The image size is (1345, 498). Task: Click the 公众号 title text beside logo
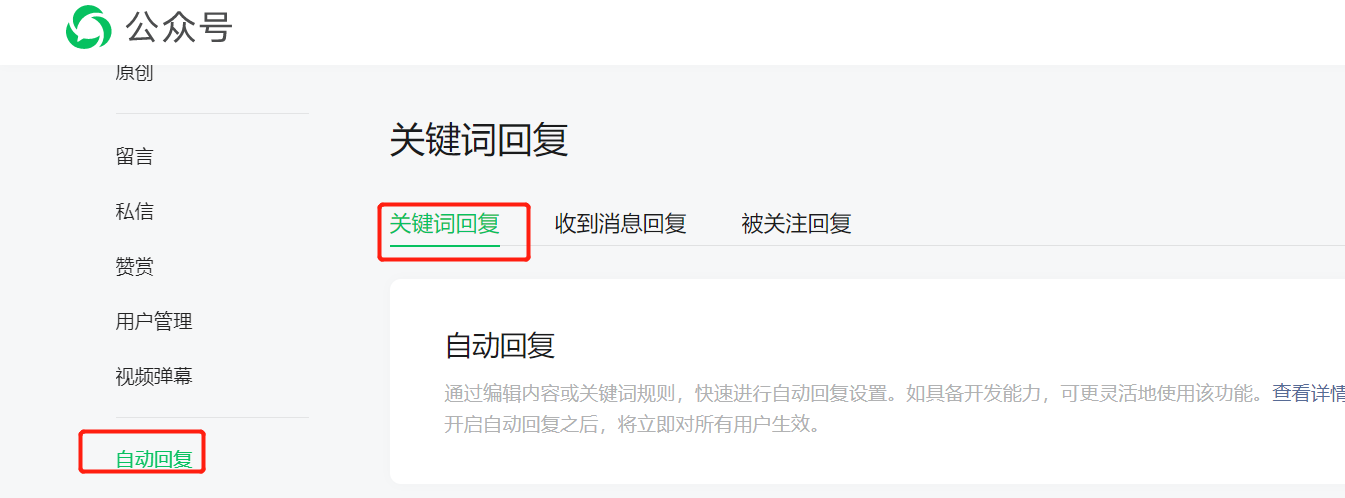tap(179, 27)
